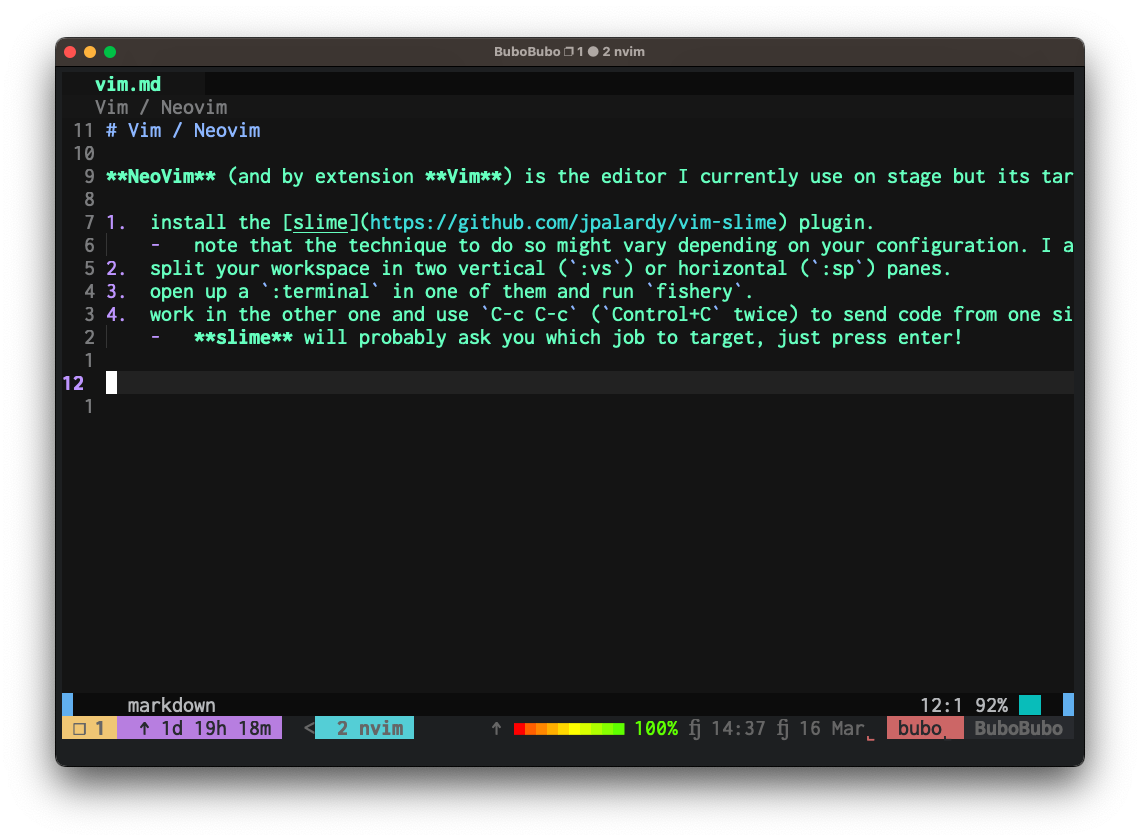
Task: Click the inline code `Control+C`
Action: (662, 315)
